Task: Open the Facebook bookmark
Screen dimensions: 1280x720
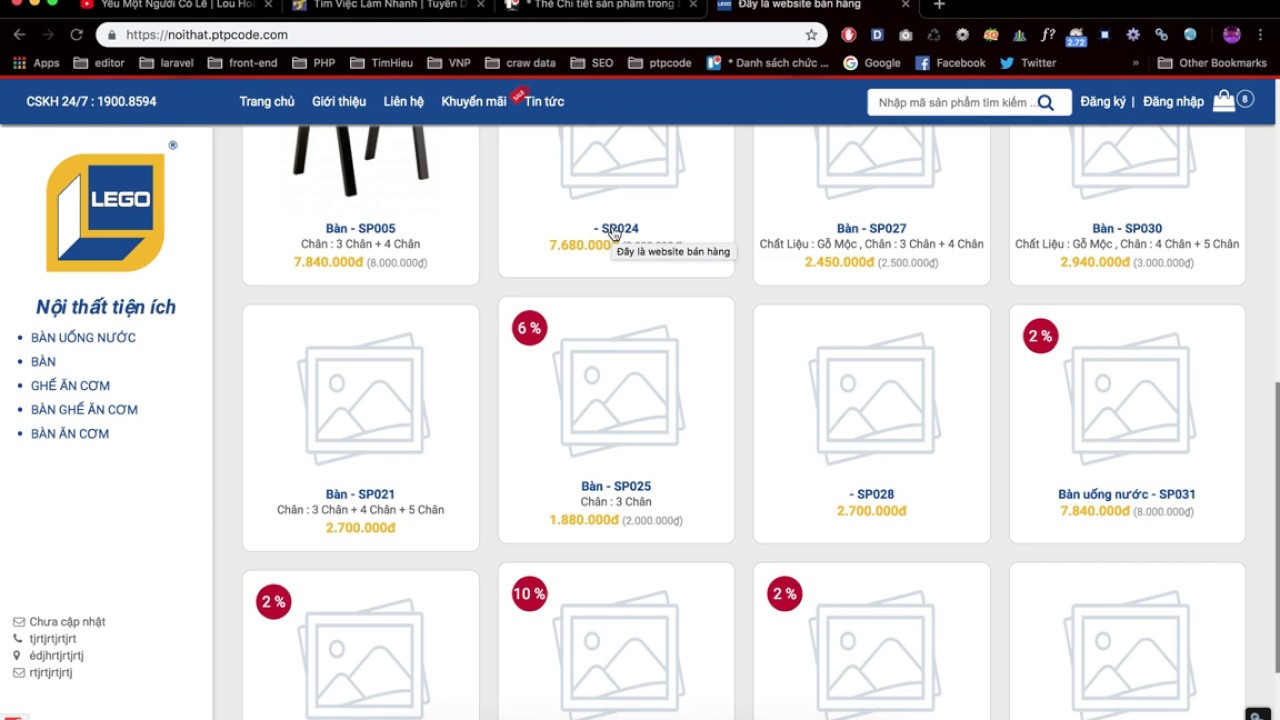Action: pos(950,63)
